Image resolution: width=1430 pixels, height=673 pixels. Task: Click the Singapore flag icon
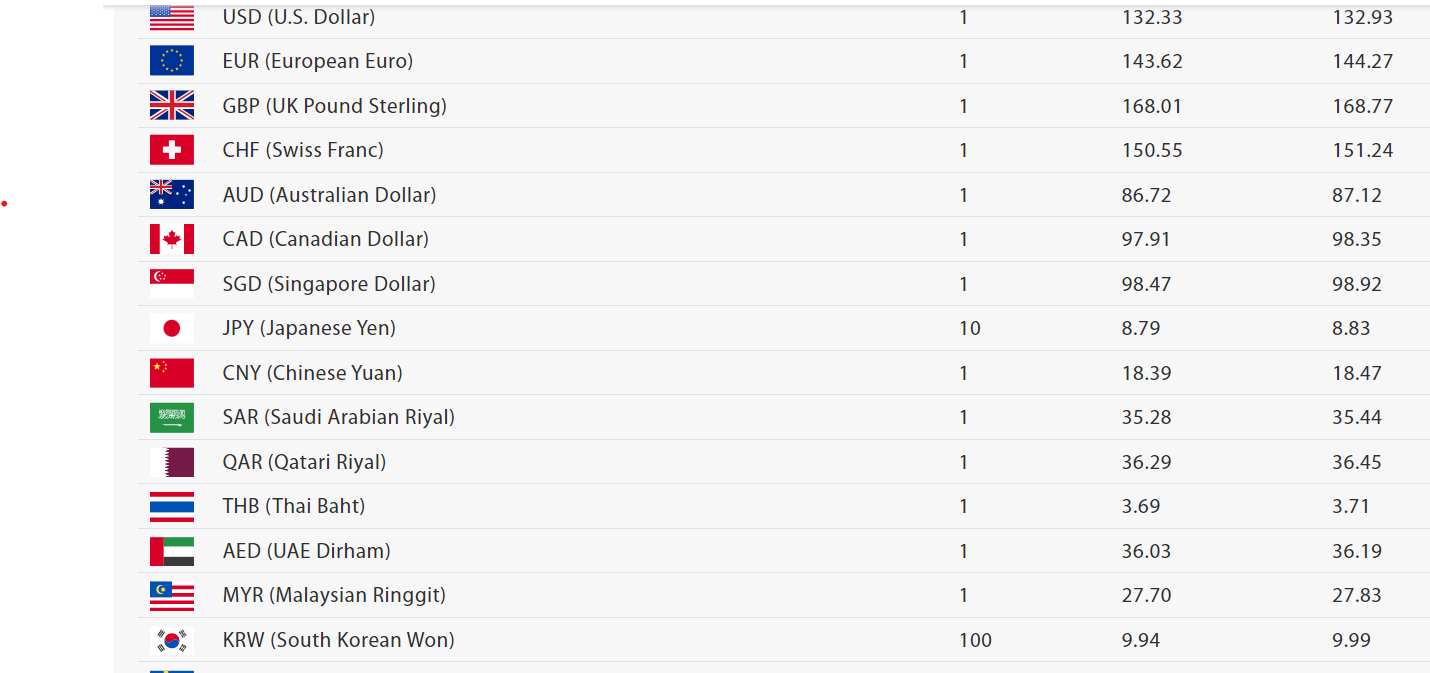[172, 283]
